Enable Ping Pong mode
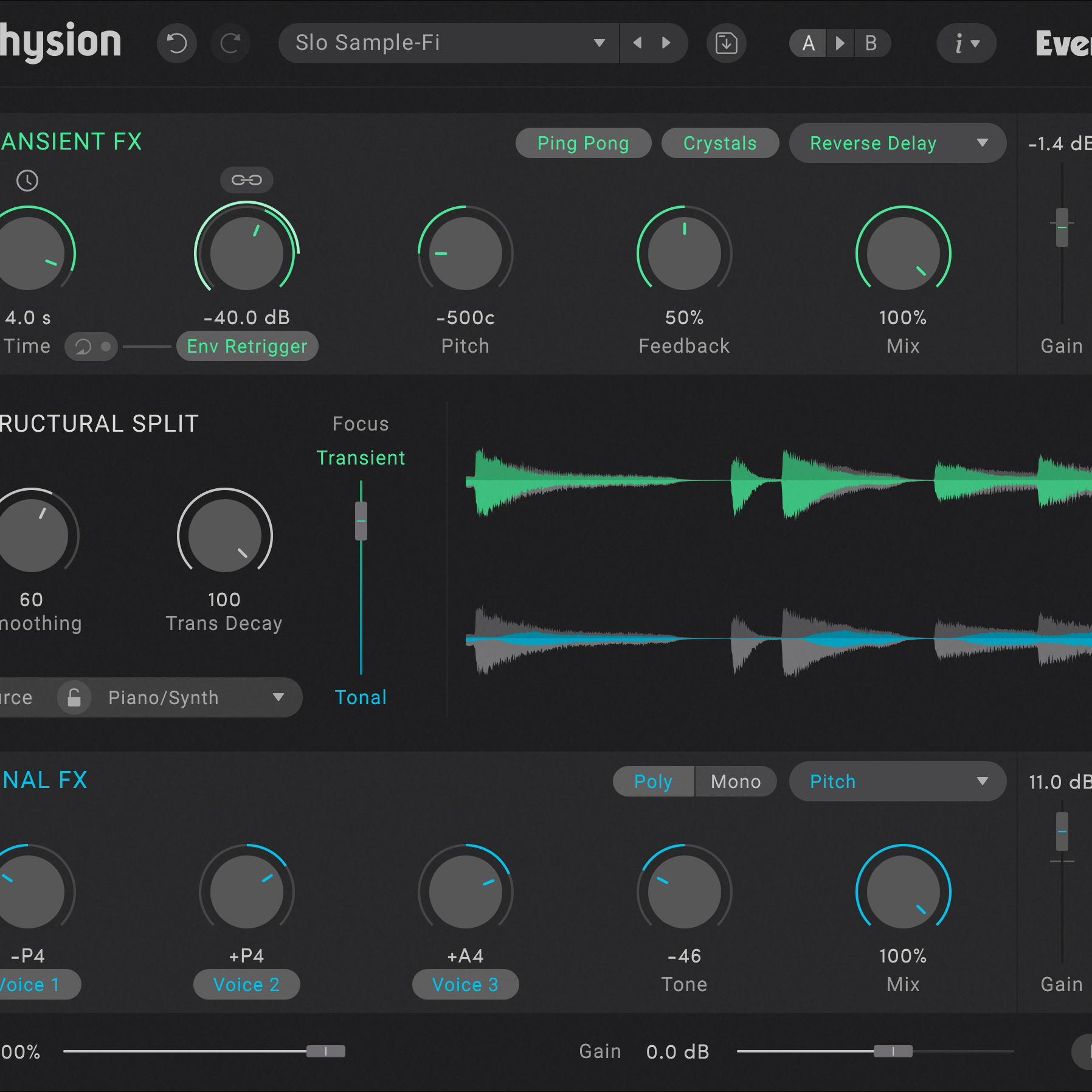 (x=583, y=143)
